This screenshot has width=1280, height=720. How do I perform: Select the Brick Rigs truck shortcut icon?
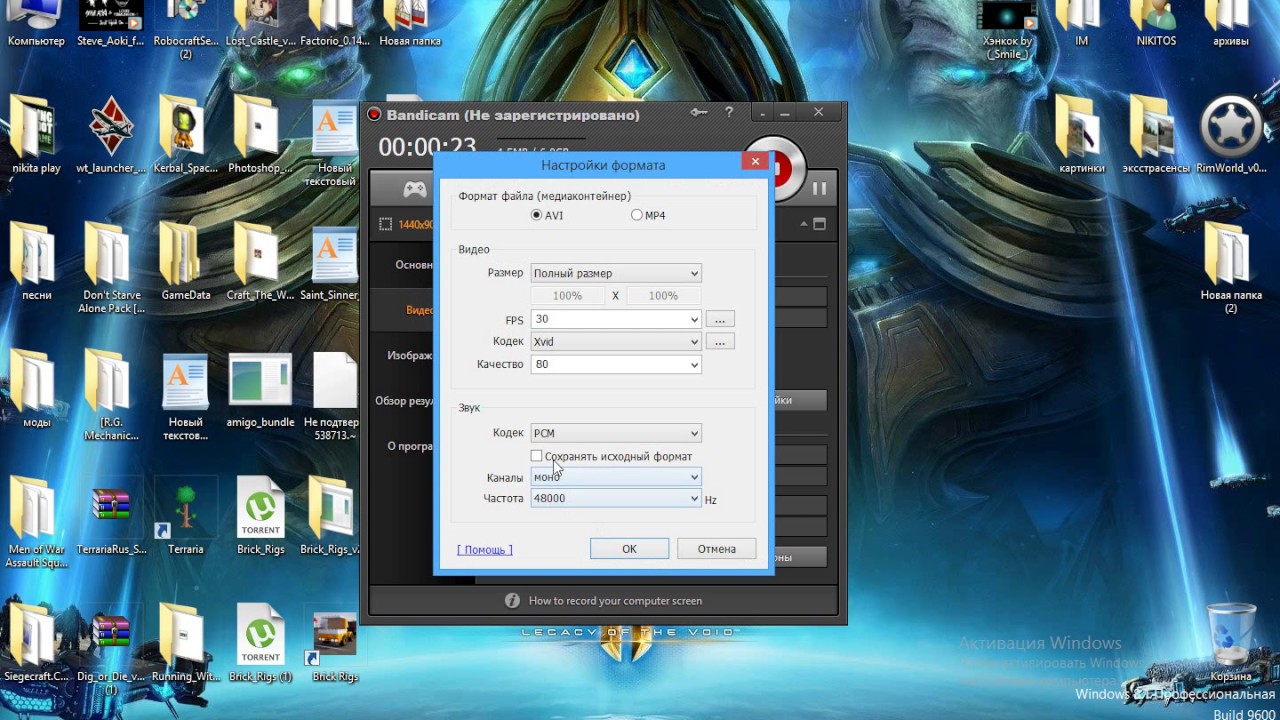pyautogui.click(x=334, y=645)
